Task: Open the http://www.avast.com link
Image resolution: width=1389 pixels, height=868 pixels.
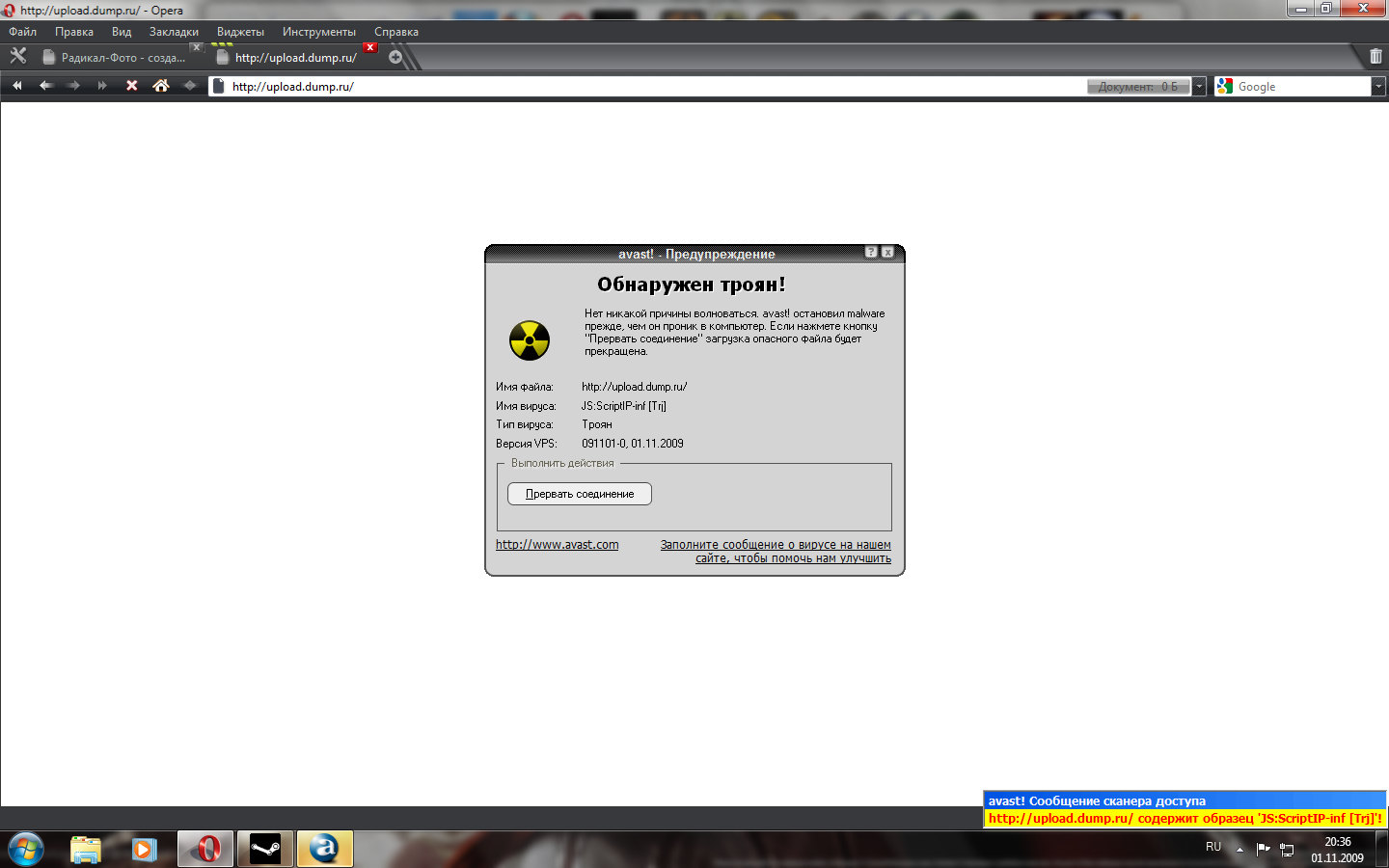Action: pyautogui.click(x=558, y=544)
